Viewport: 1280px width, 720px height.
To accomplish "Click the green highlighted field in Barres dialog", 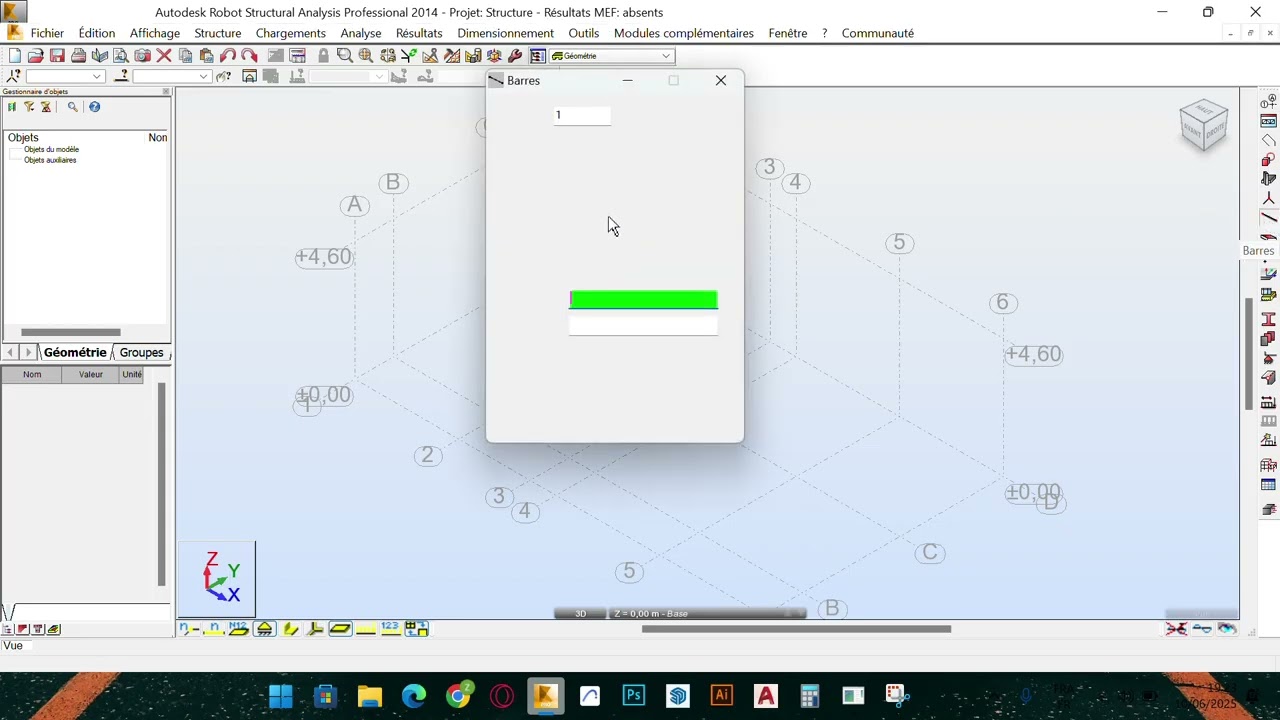I will tap(643, 300).
